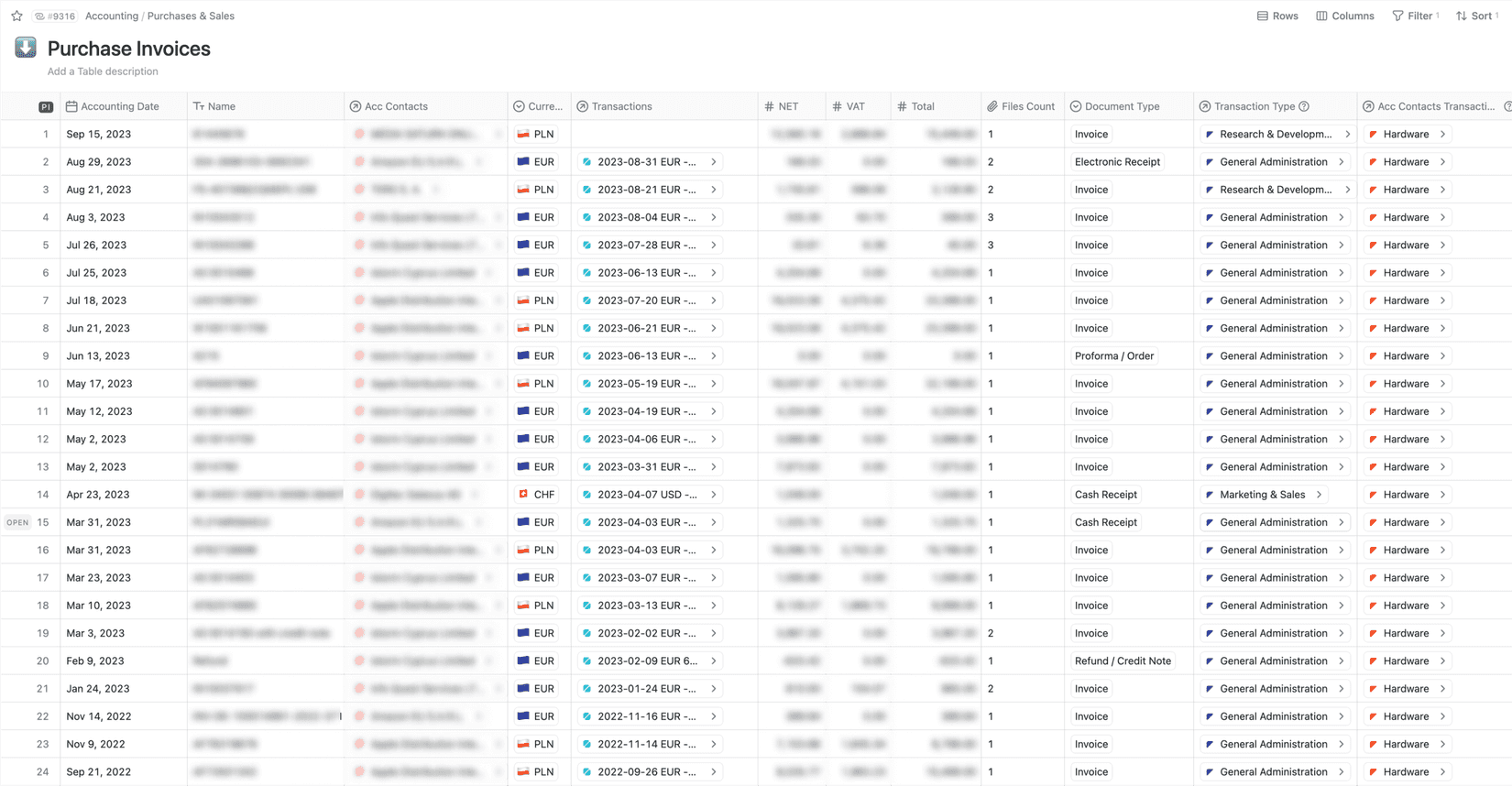The height and width of the screenshot is (786, 1512).
Task: Click the favorite star icon
Action: 16,16
